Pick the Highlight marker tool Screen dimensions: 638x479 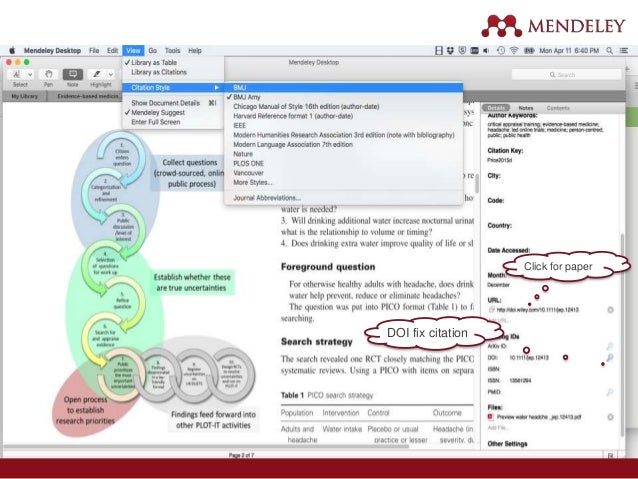(x=97, y=74)
